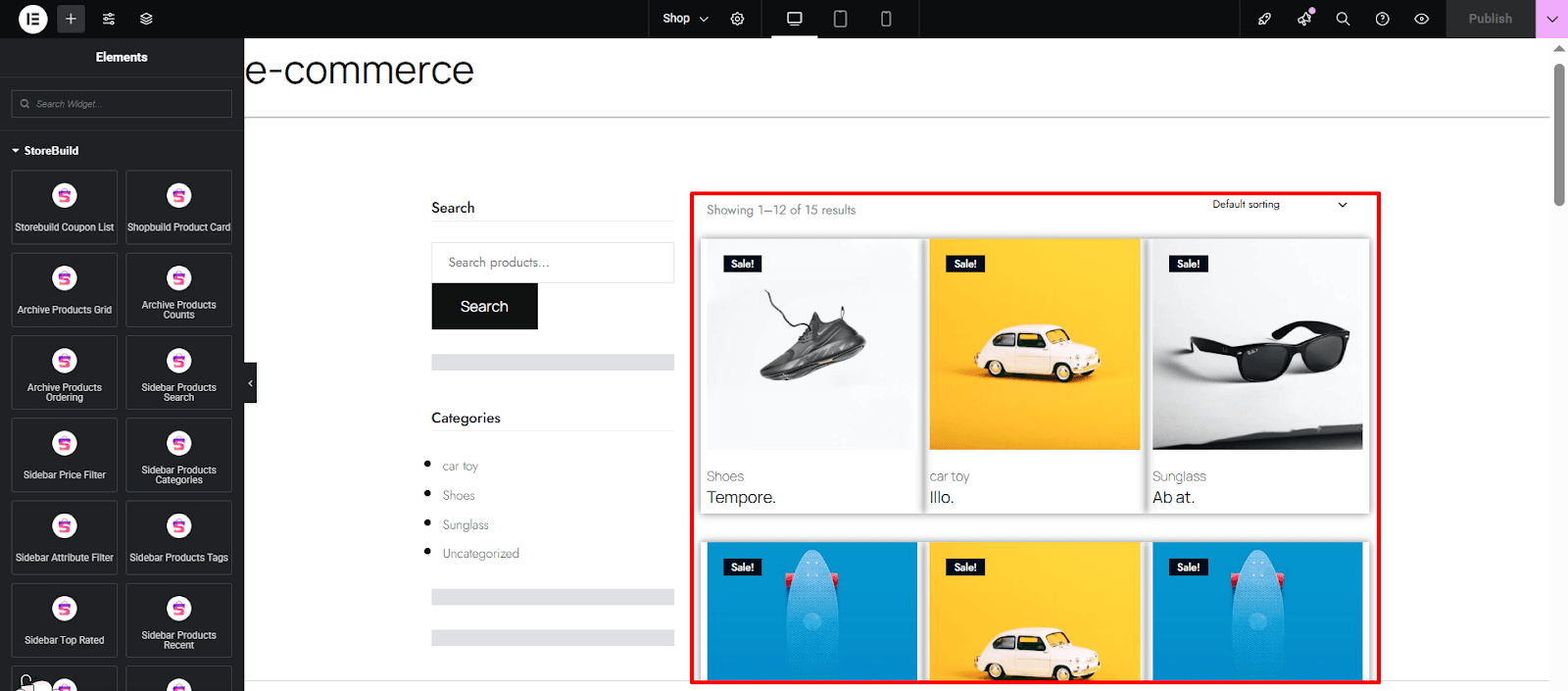Open the Help question mark icon
This screenshot has height=691, width=1568.
[x=1383, y=19]
